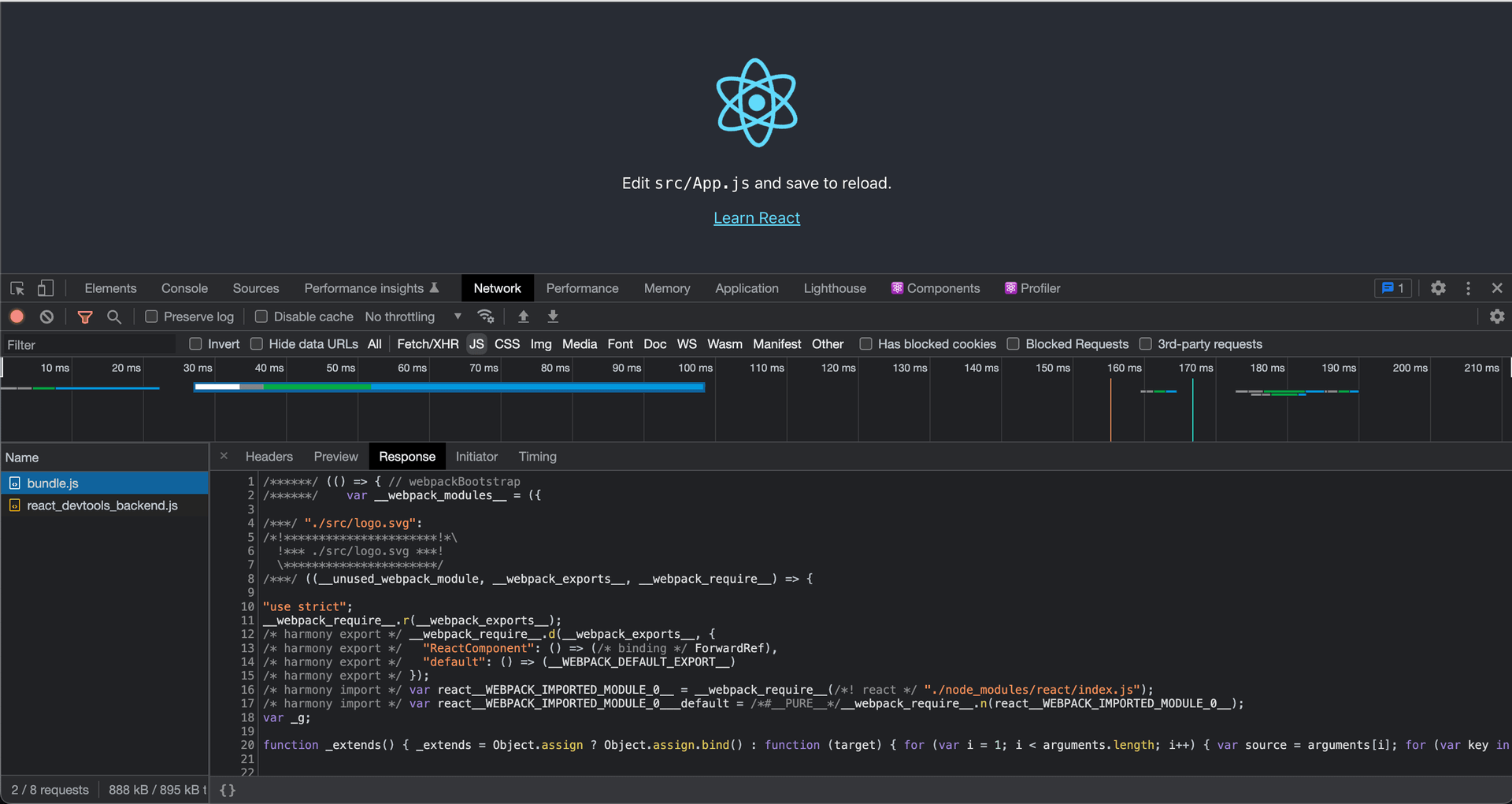Click the Learn React link
This screenshot has height=804, width=1512.
pyautogui.click(x=756, y=218)
